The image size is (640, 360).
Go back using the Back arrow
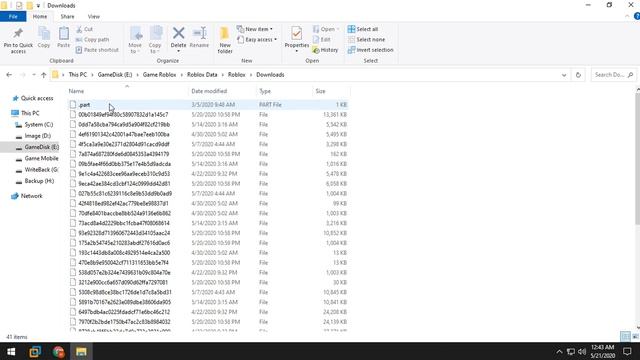(x=9, y=75)
